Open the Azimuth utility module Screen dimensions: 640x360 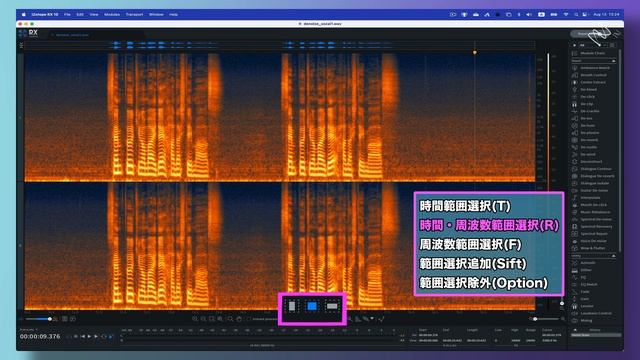(x=587, y=263)
